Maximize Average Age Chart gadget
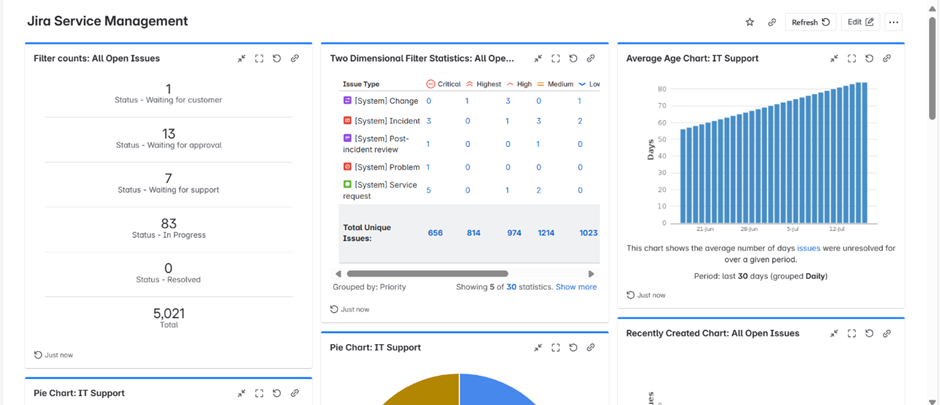This screenshot has width=940, height=405. 852,58
